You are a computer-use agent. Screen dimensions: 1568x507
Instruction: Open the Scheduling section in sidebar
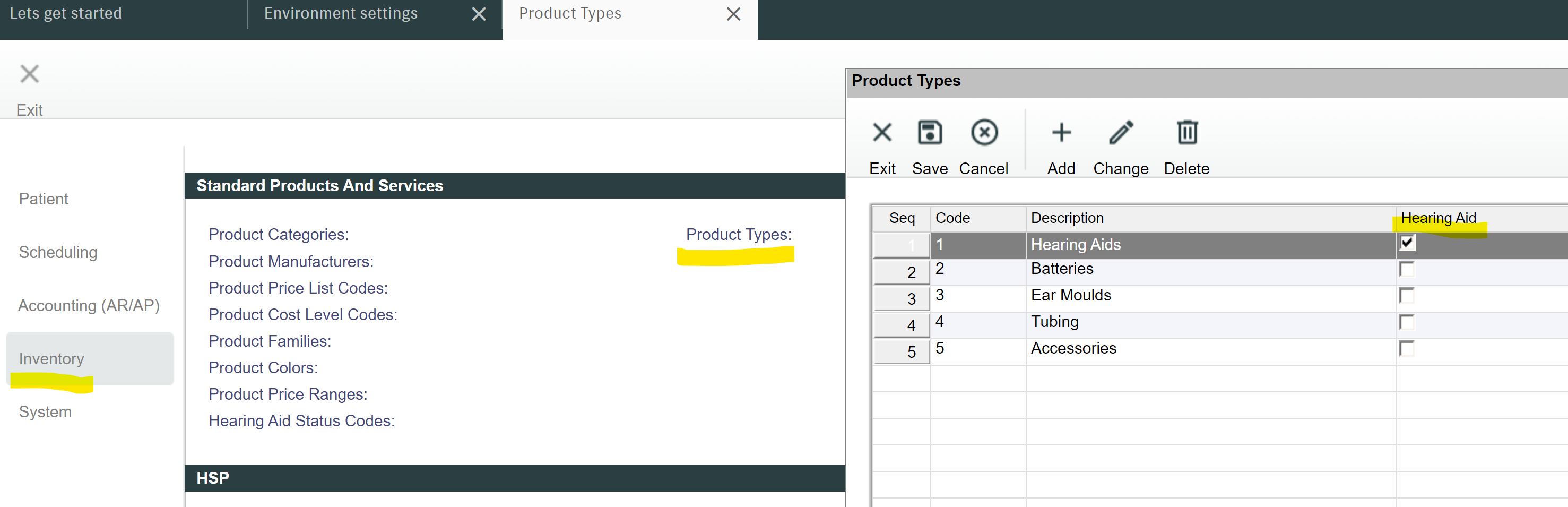pyautogui.click(x=58, y=252)
